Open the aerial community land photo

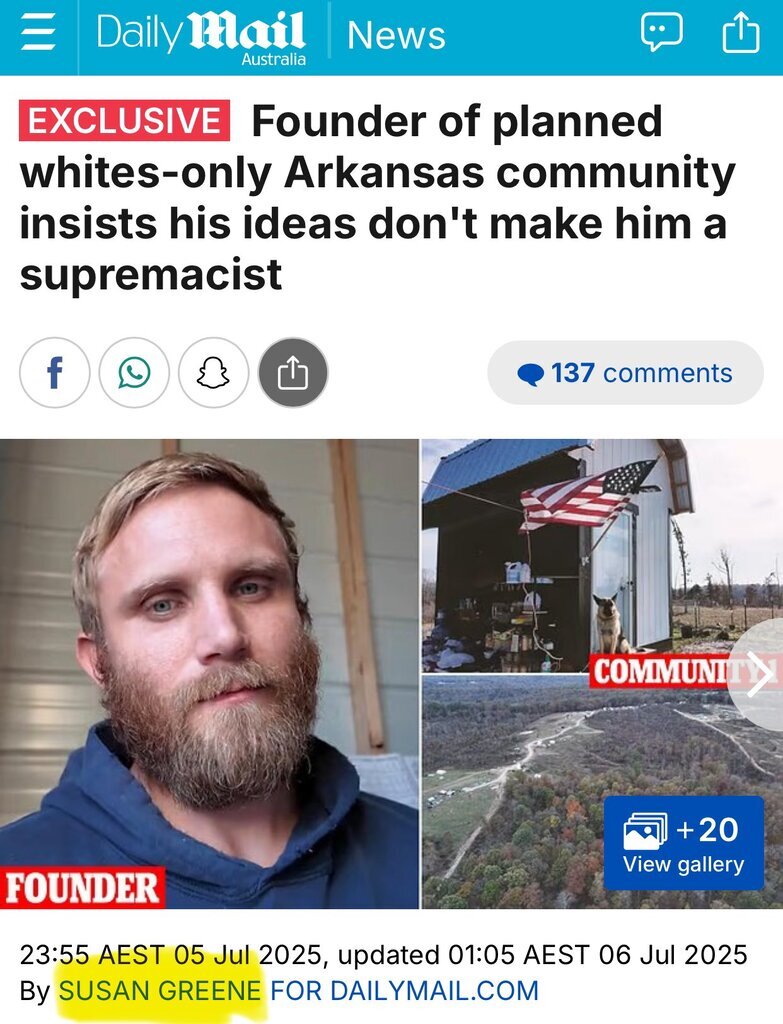(x=602, y=792)
